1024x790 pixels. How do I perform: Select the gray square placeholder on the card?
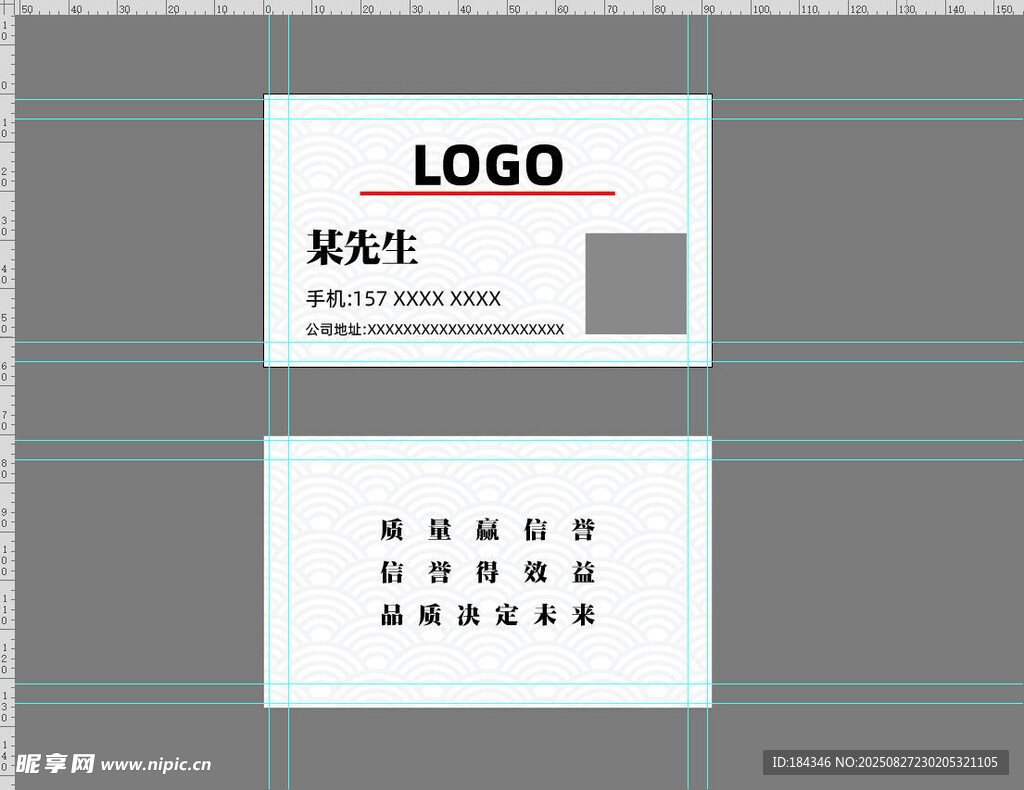coord(635,283)
